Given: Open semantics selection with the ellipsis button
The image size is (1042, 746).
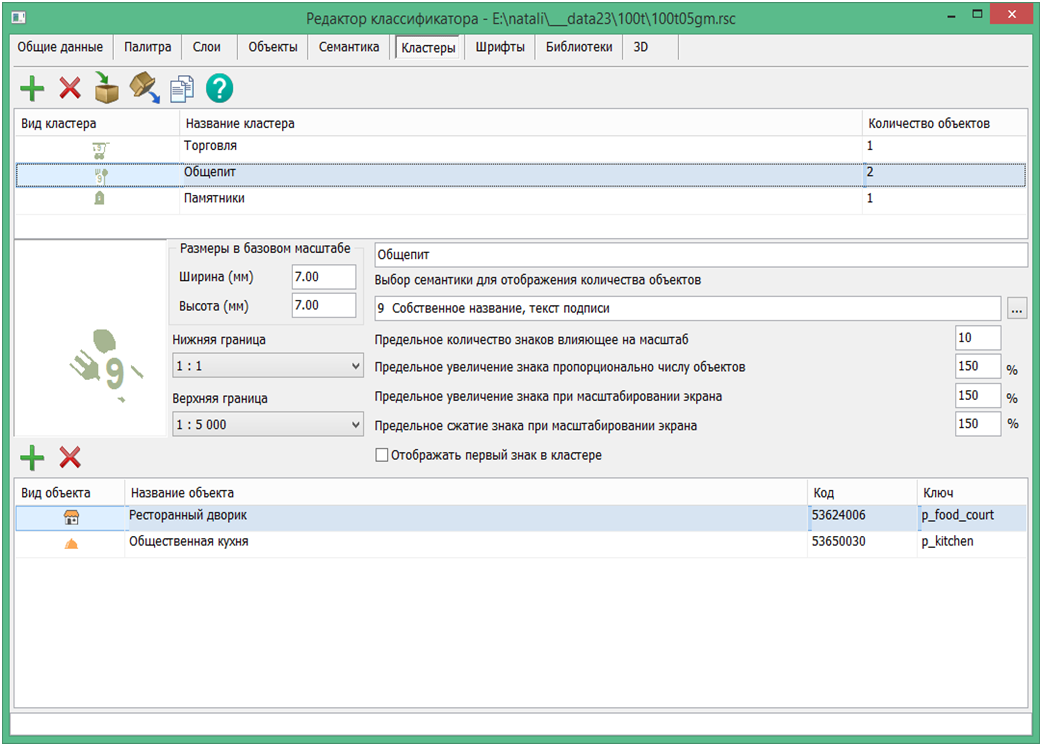Looking at the screenshot, I should [x=1017, y=309].
